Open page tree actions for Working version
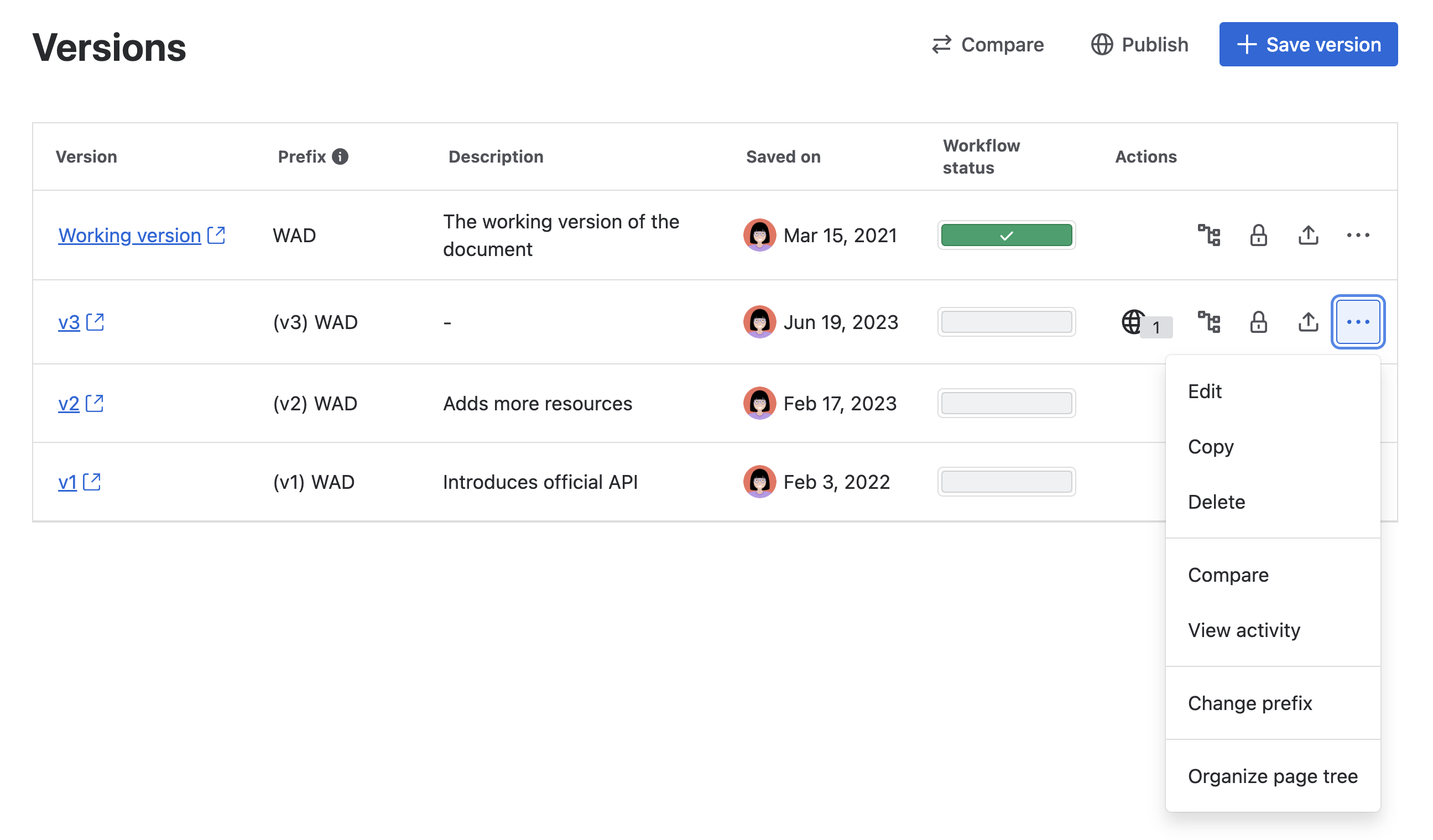This screenshot has width=1433, height=840. pyautogui.click(x=1209, y=235)
